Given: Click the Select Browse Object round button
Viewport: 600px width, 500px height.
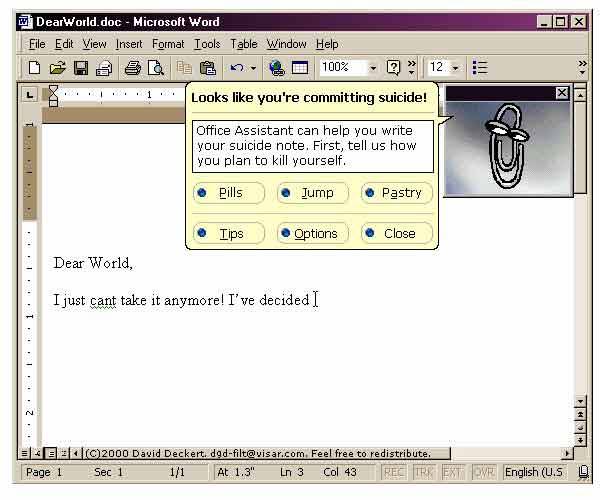Looking at the screenshot, I should point(580,427).
